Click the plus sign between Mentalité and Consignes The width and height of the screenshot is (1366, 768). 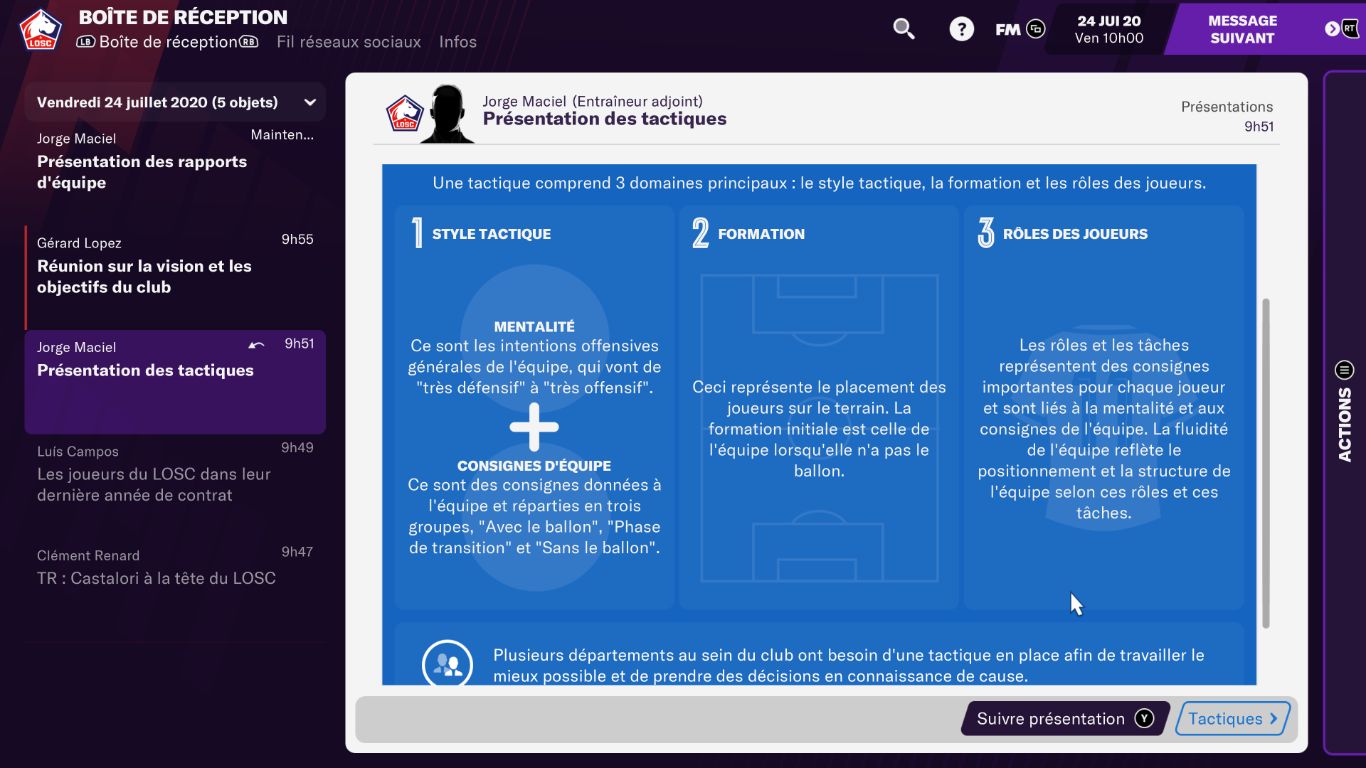(534, 428)
